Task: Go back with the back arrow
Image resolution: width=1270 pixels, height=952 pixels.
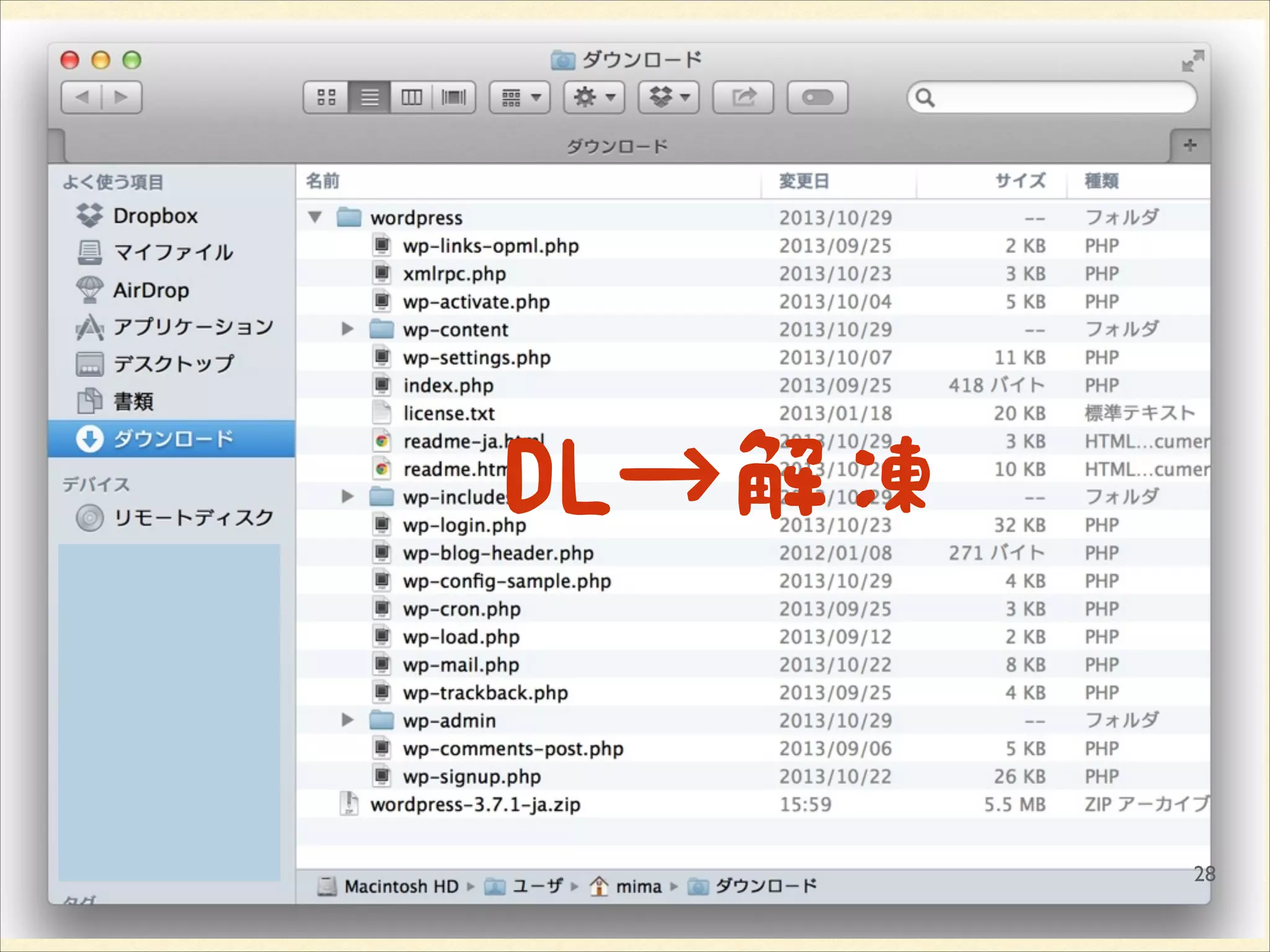Action: (x=82, y=97)
